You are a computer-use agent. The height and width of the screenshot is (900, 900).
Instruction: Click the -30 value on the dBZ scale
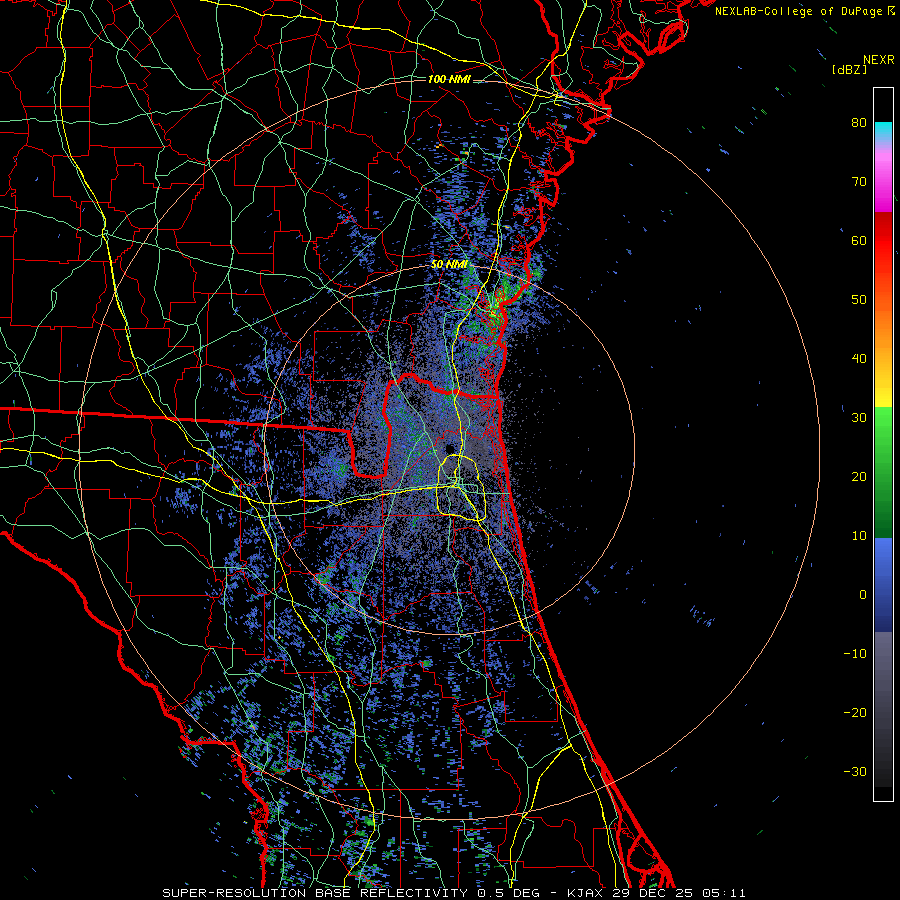(x=855, y=771)
